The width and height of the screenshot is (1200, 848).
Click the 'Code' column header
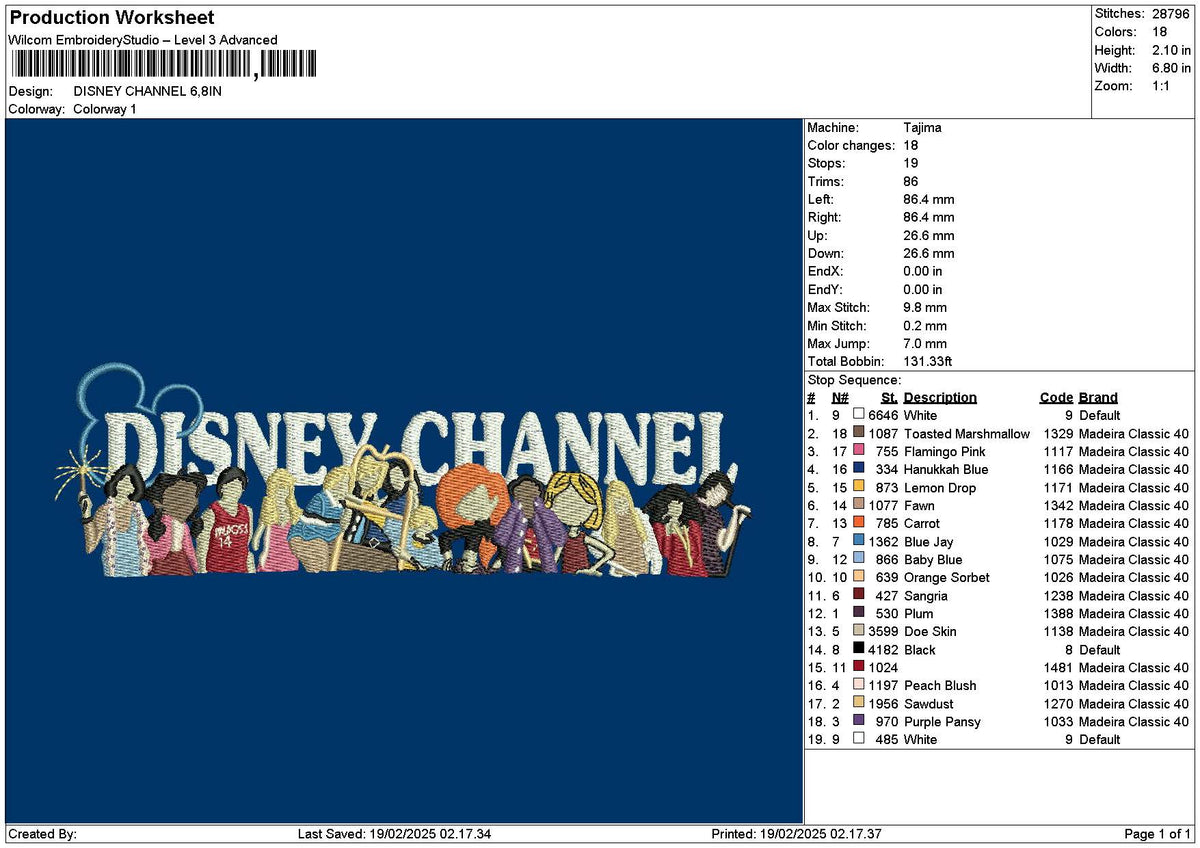pyautogui.click(x=1056, y=397)
